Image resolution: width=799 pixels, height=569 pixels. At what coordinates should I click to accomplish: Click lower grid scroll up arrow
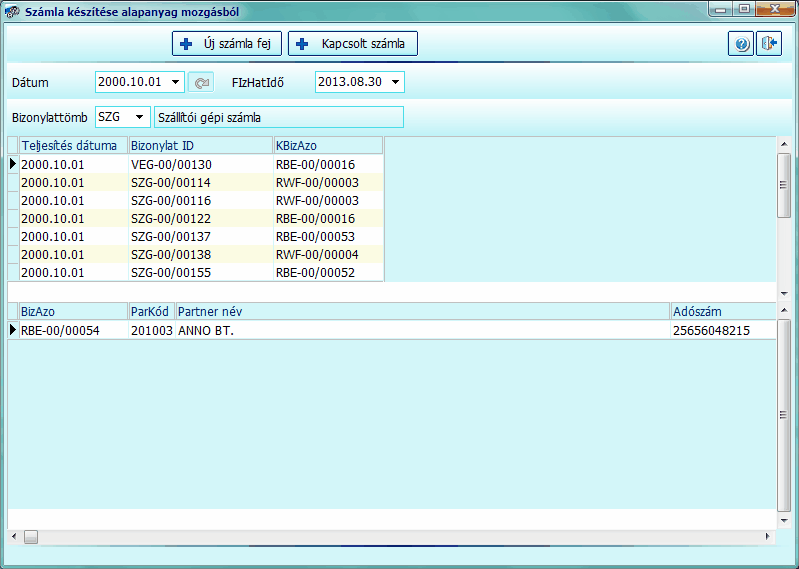(x=784, y=310)
